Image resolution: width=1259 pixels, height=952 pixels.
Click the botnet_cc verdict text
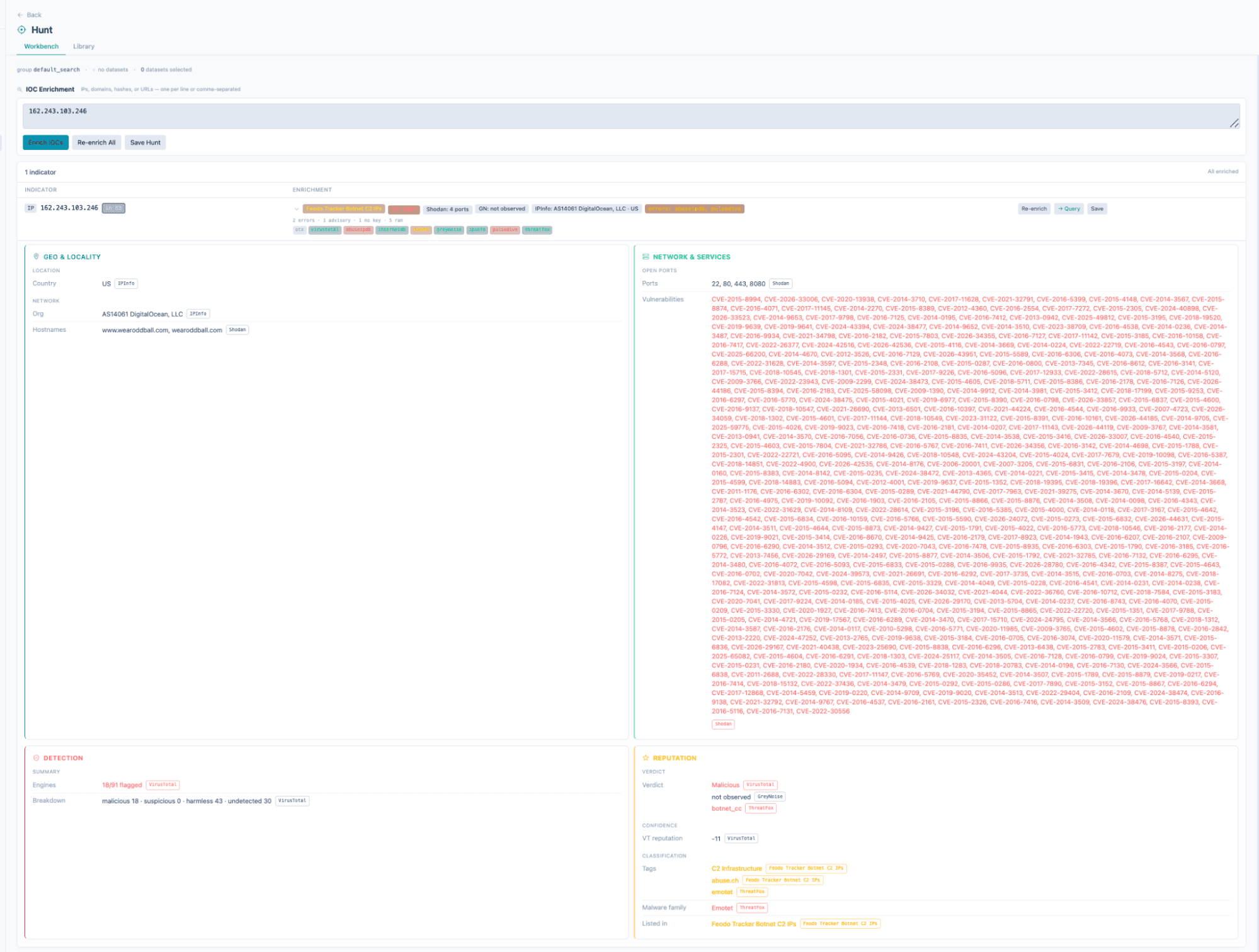click(726, 808)
